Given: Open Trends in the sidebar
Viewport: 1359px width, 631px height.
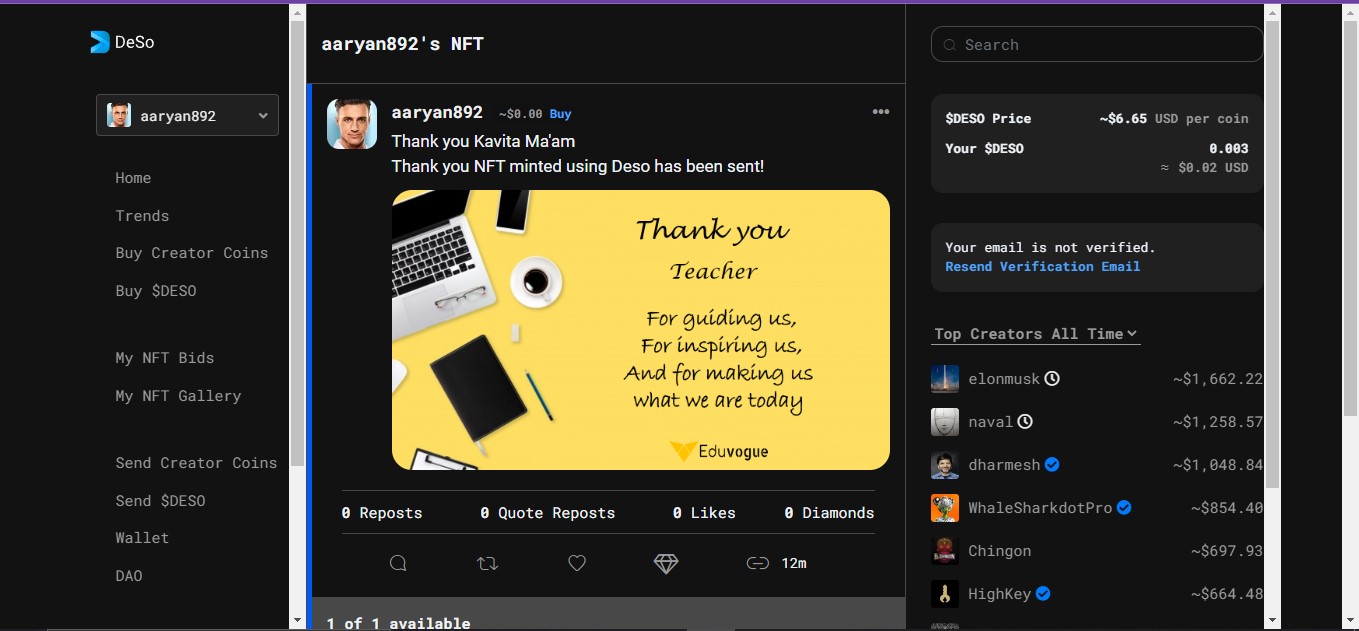Looking at the screenshot, I should (142, 216).
